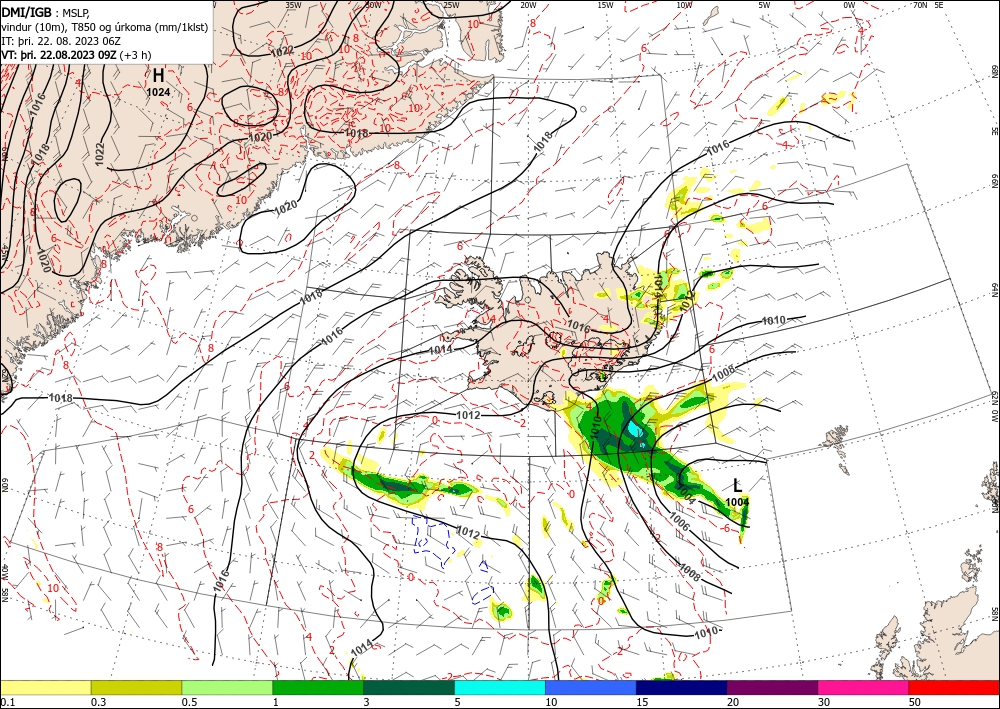Click the '70N 5E' corner label

pyautogui.click(x=928, y=5)
